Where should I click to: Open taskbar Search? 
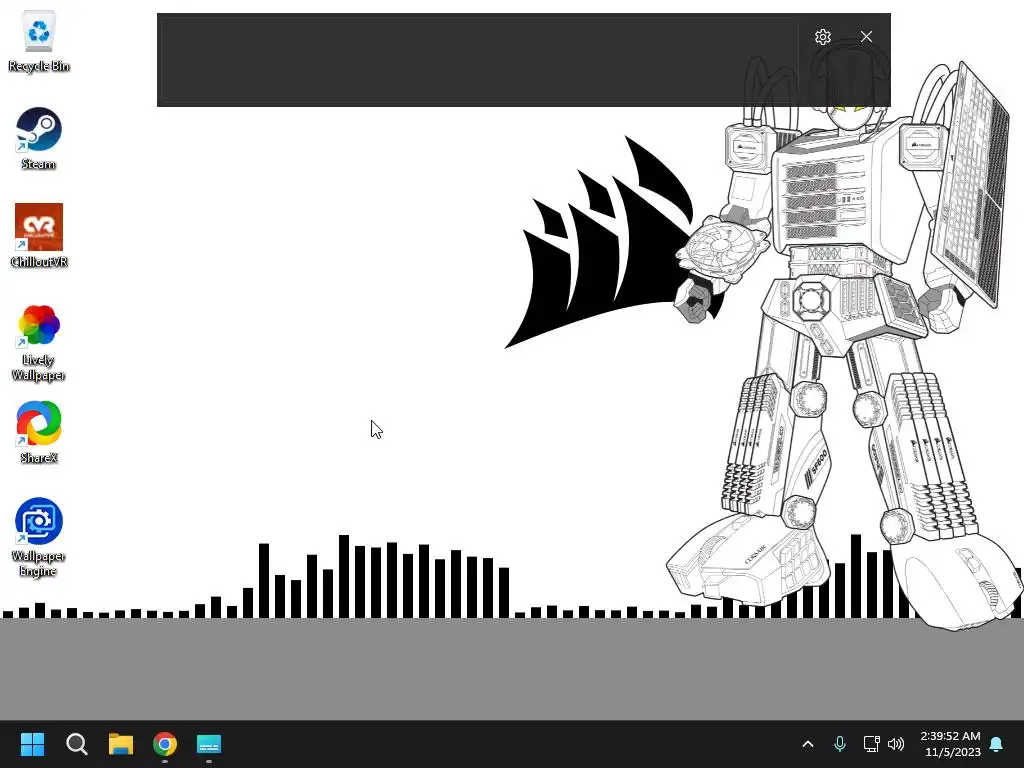click(76, 744)
